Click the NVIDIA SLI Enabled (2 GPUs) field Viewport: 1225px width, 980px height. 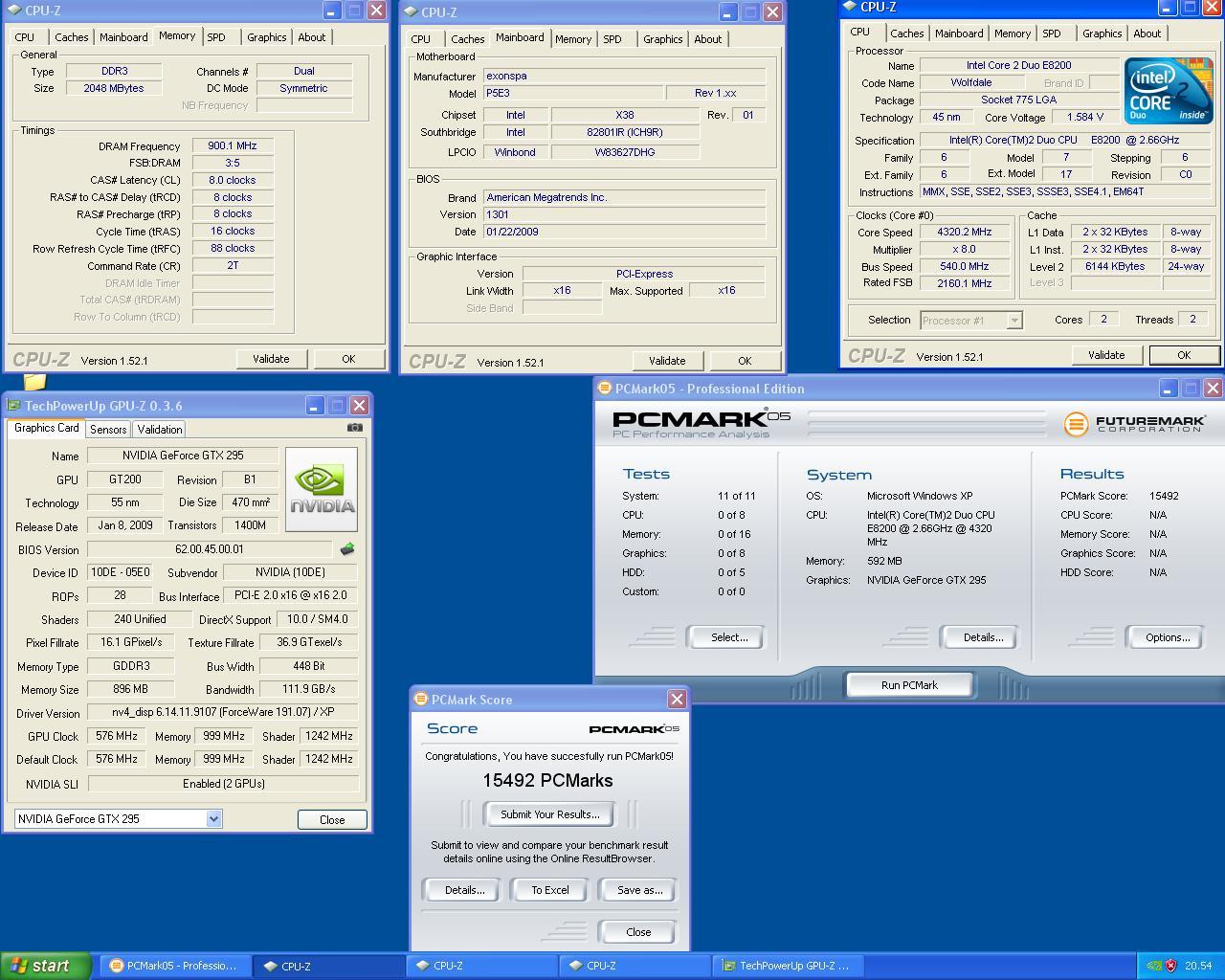(x=223, y=783)
